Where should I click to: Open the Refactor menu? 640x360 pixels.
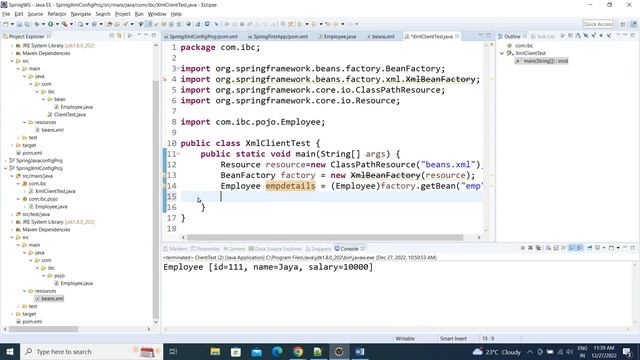point(57,14)
